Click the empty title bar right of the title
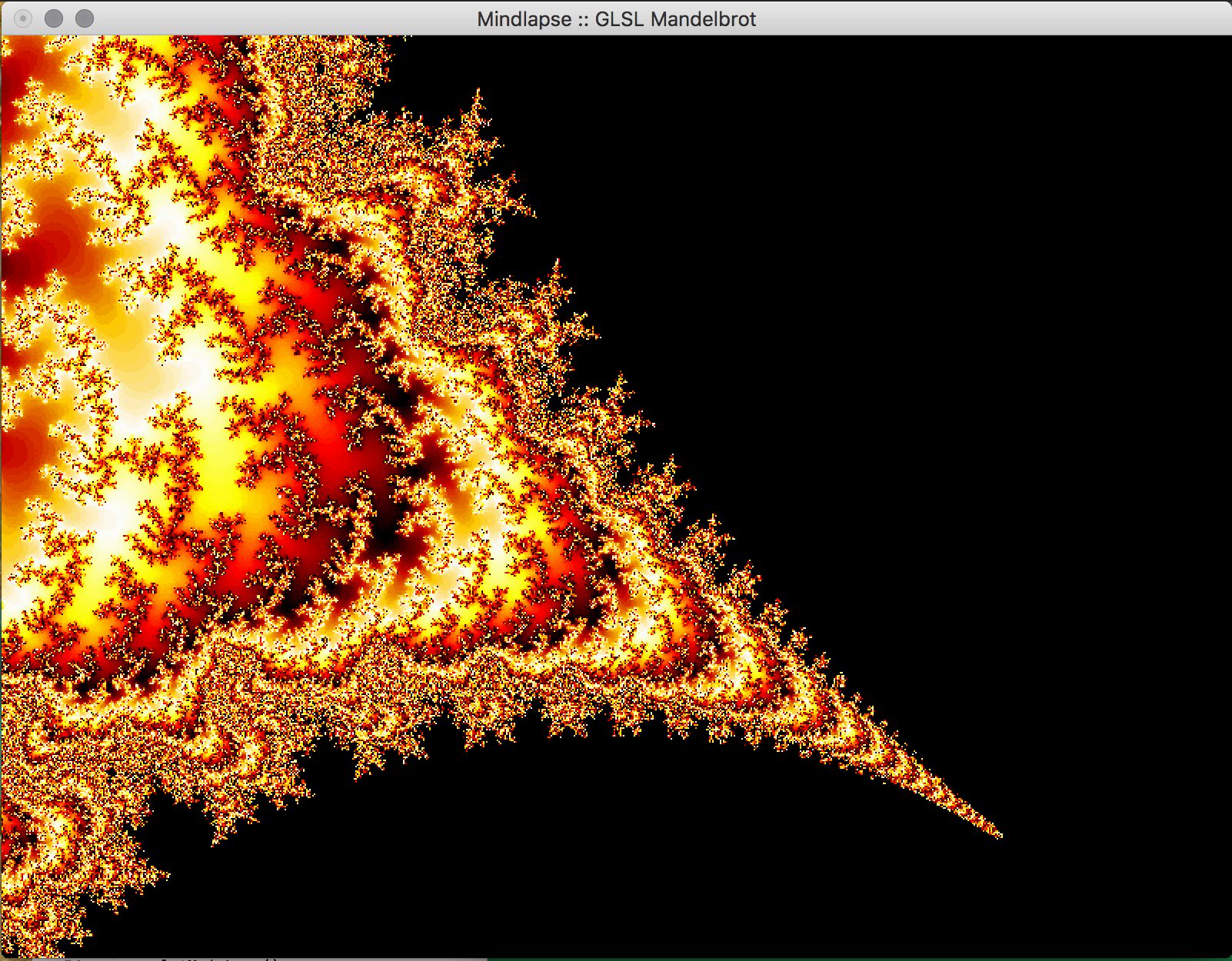Viewport: 1232px width, 961px height. pyautogui.click(x=961, y=18)
